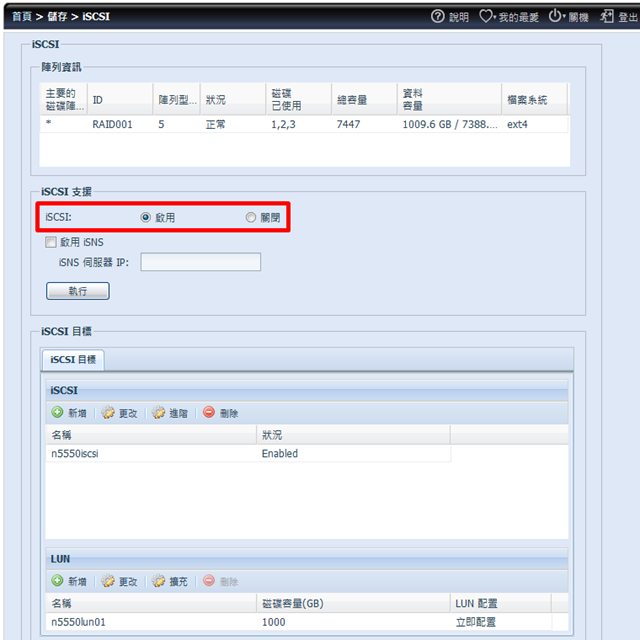
Task: Click the 關機 power icon
Action: point(555,16)
